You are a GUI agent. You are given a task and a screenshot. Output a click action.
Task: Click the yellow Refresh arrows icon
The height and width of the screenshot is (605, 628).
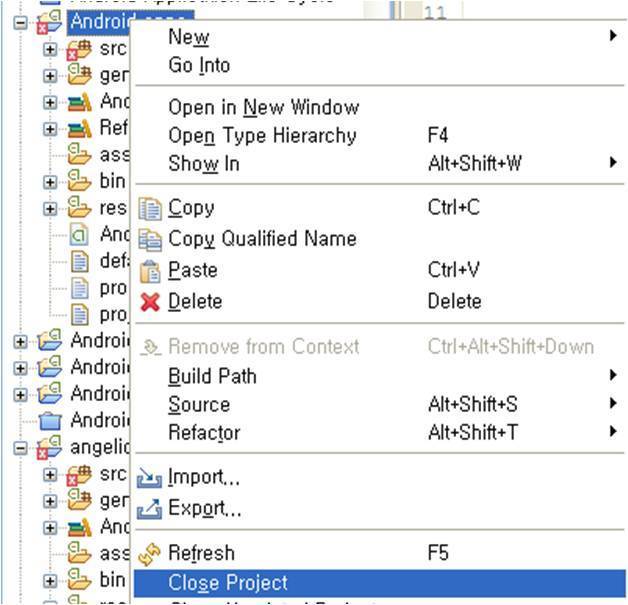coord(149,554)
